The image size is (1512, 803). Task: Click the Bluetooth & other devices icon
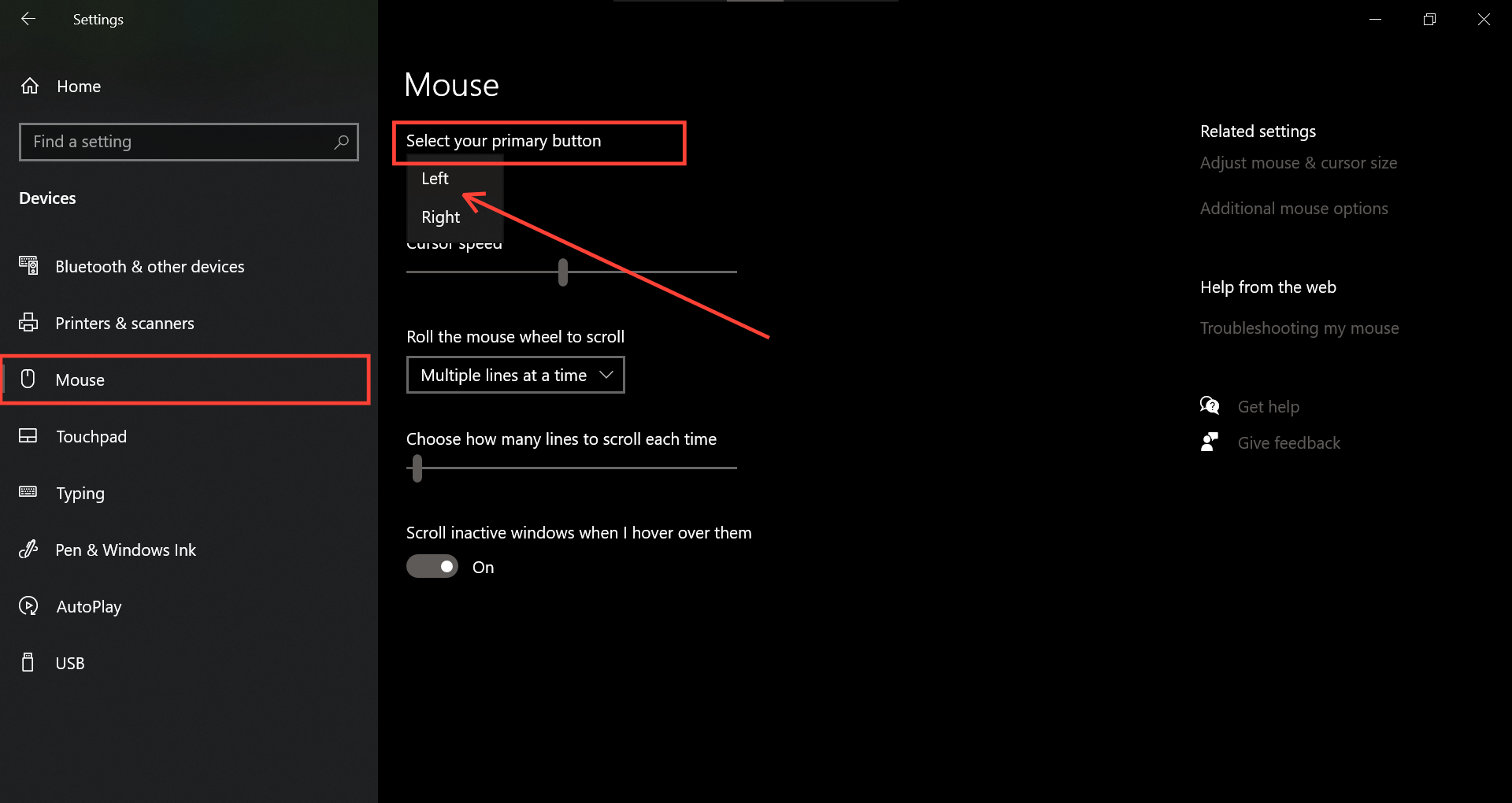coord(28,266)
